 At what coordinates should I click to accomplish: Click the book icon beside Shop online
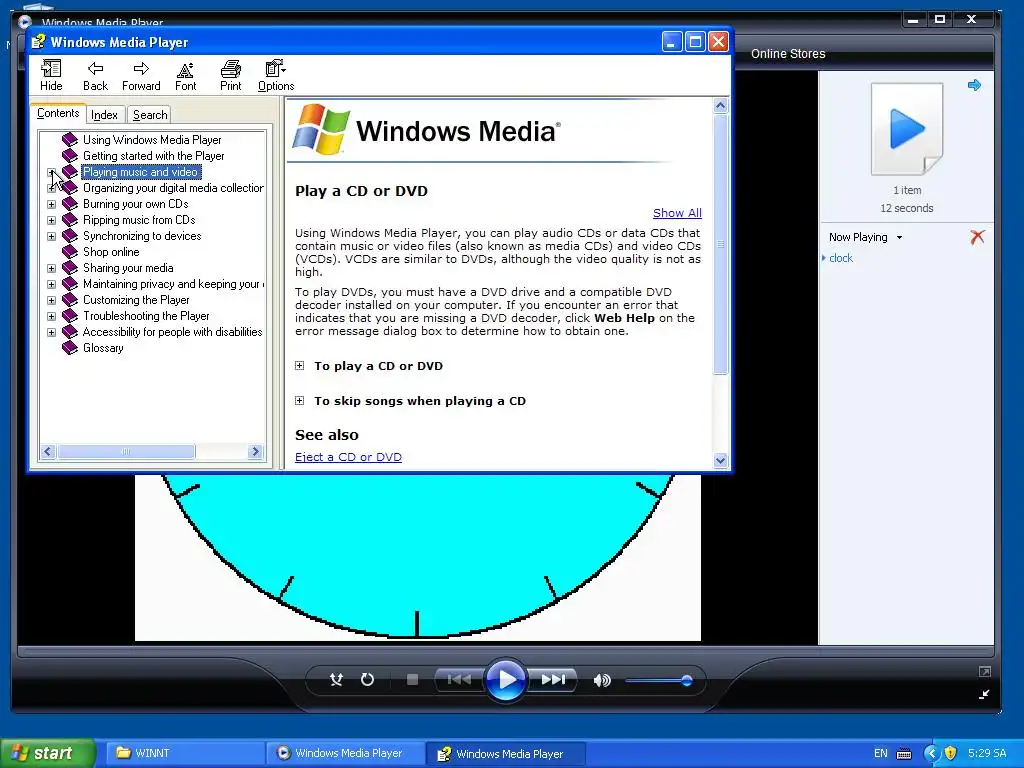(70, 251)
